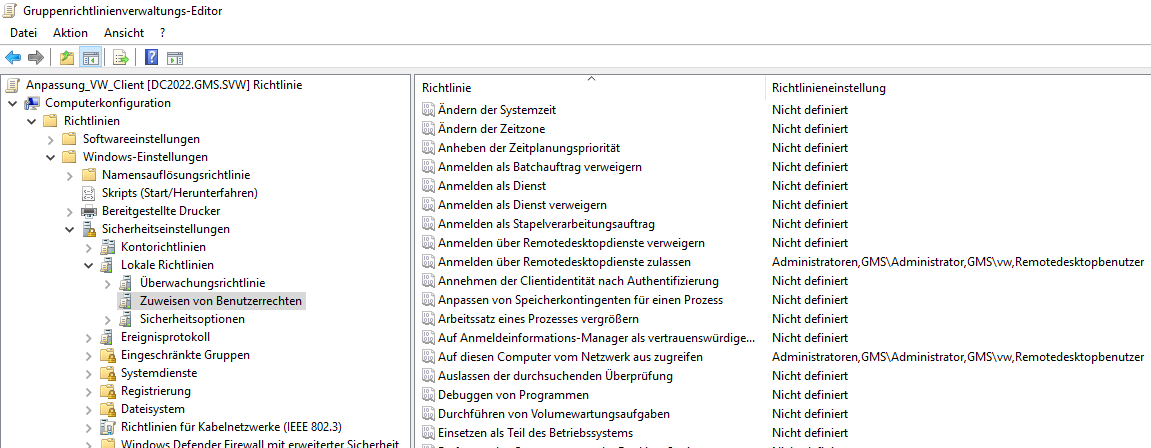
Task: Open Help via blue question mark icon
Action: (152, 58)
